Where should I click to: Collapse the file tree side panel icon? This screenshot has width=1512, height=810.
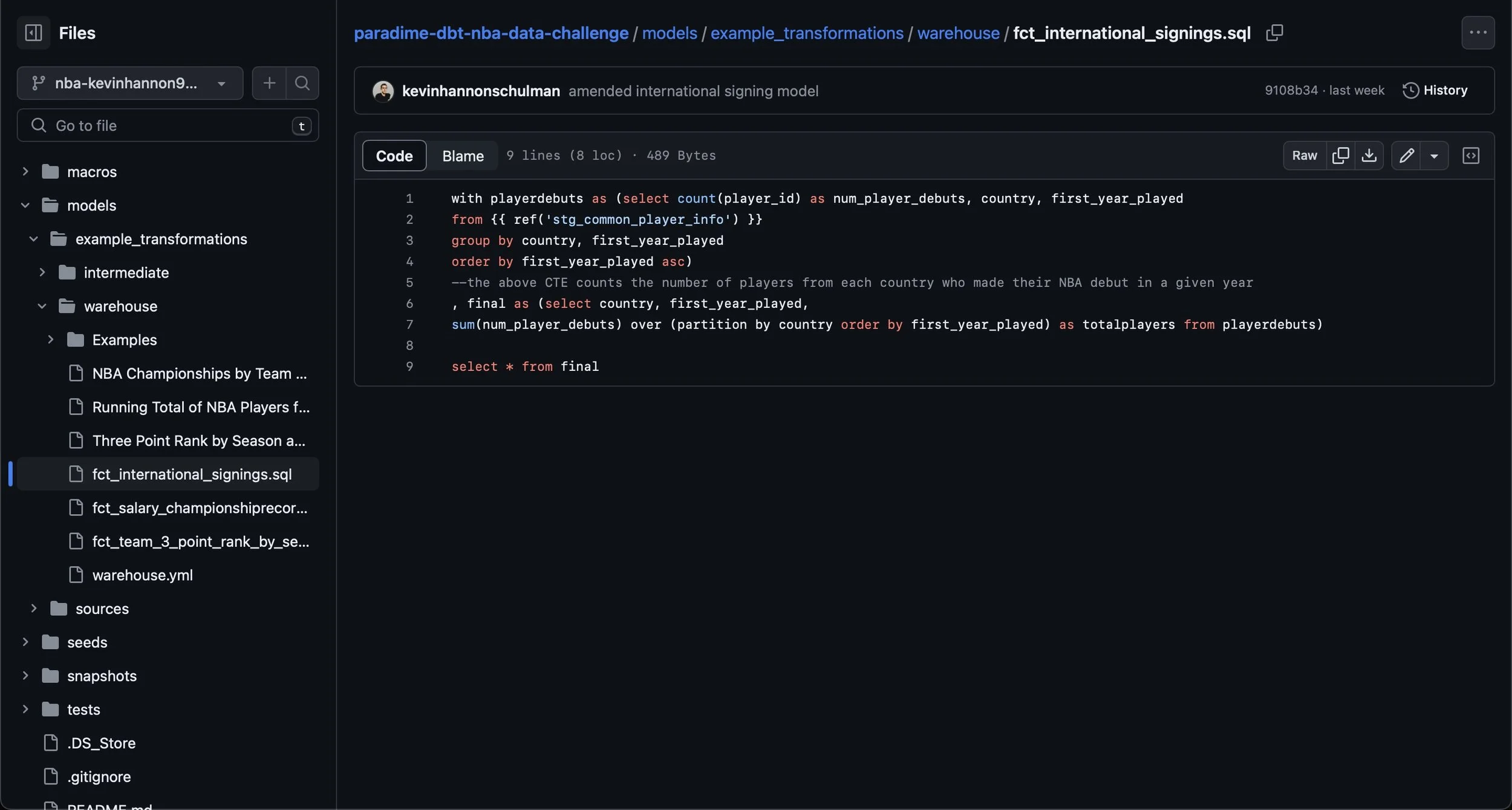coord(33,33)
